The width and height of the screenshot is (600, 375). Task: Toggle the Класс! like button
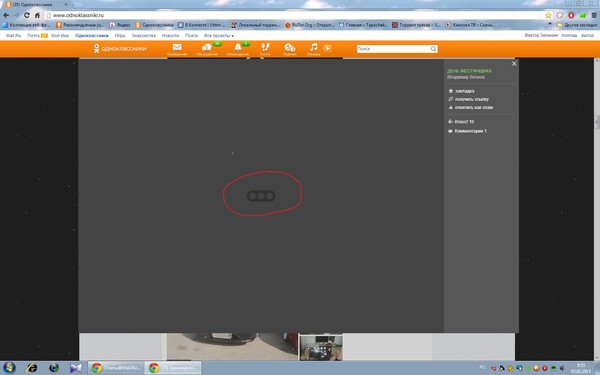[461, 122]
